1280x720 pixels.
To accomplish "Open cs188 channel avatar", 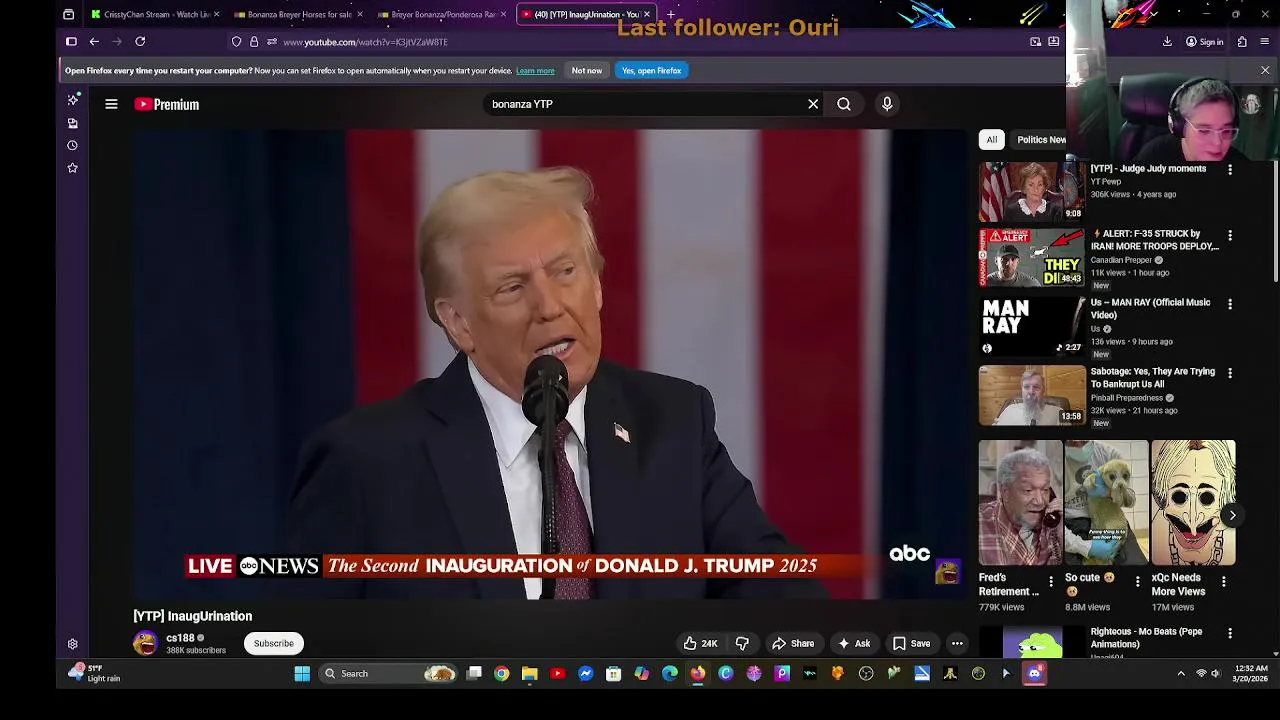I will [x=146, y=643].
